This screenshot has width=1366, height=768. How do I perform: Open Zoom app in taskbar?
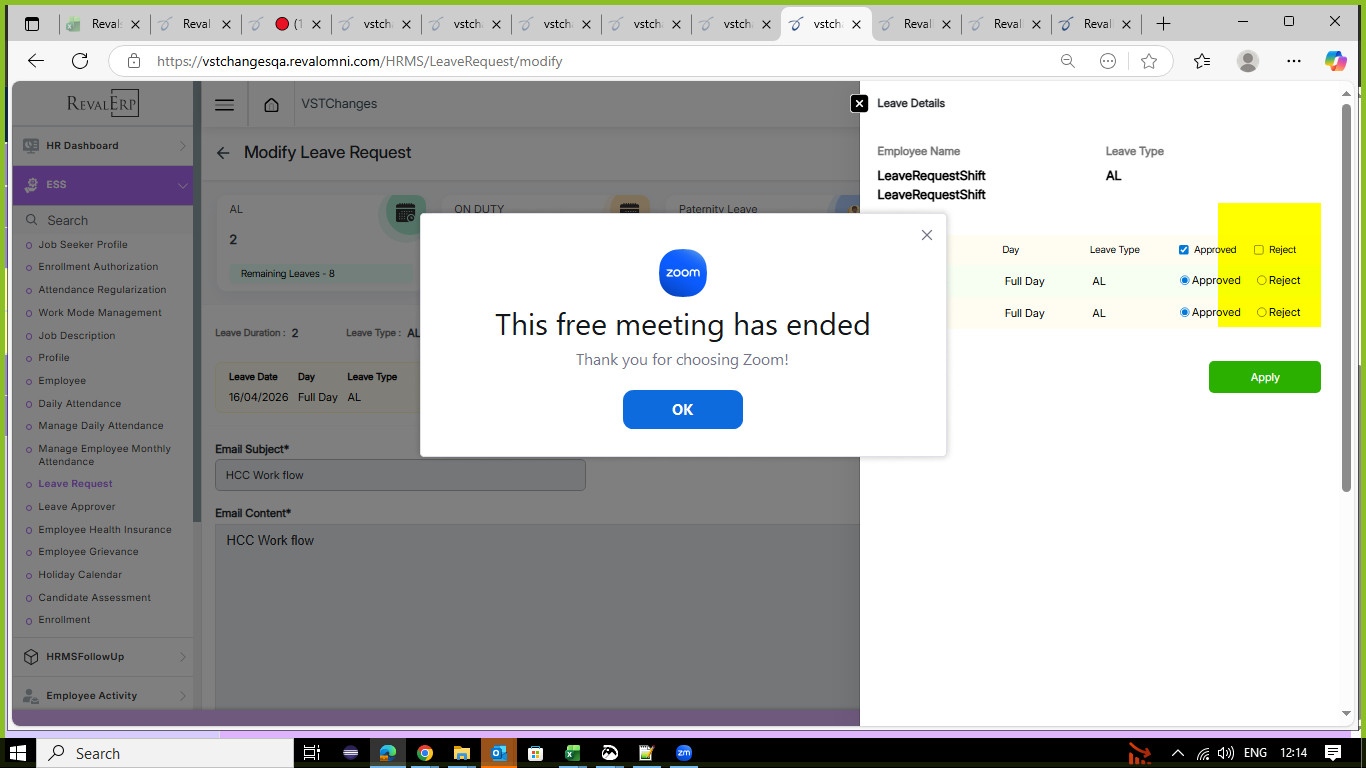(x=684, y=753)
